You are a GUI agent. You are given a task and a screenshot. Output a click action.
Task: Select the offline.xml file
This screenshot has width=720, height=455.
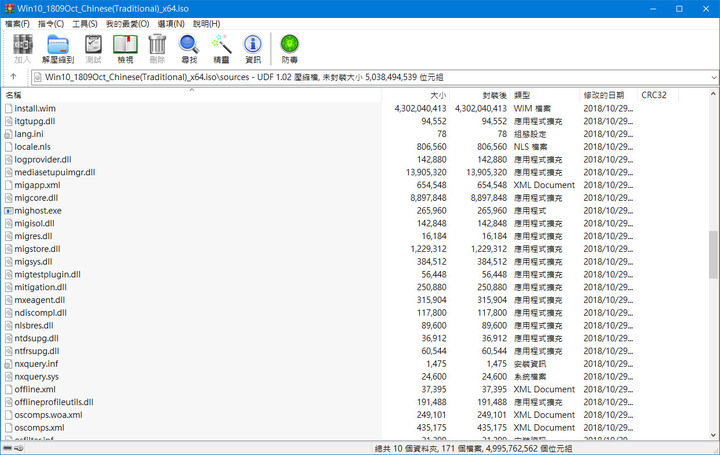35,389
